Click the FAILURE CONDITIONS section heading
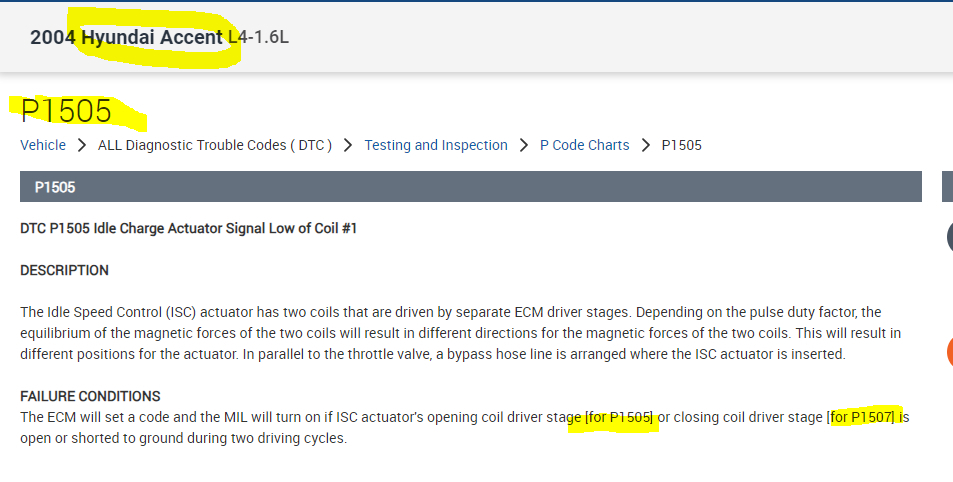Image resolution: width=953 pixels, height=482 pixels. (90, 396)
